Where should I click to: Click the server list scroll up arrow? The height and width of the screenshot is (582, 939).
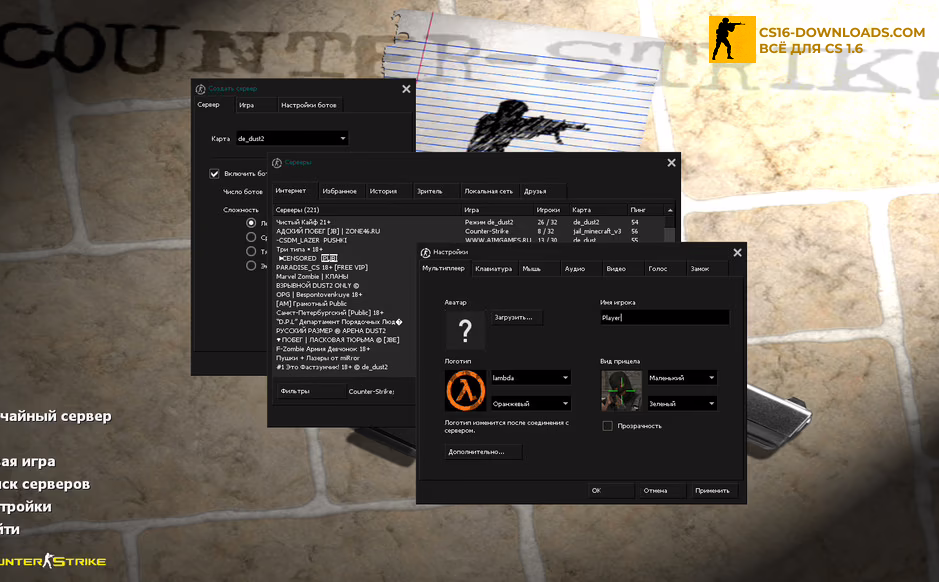click(670, 210)
